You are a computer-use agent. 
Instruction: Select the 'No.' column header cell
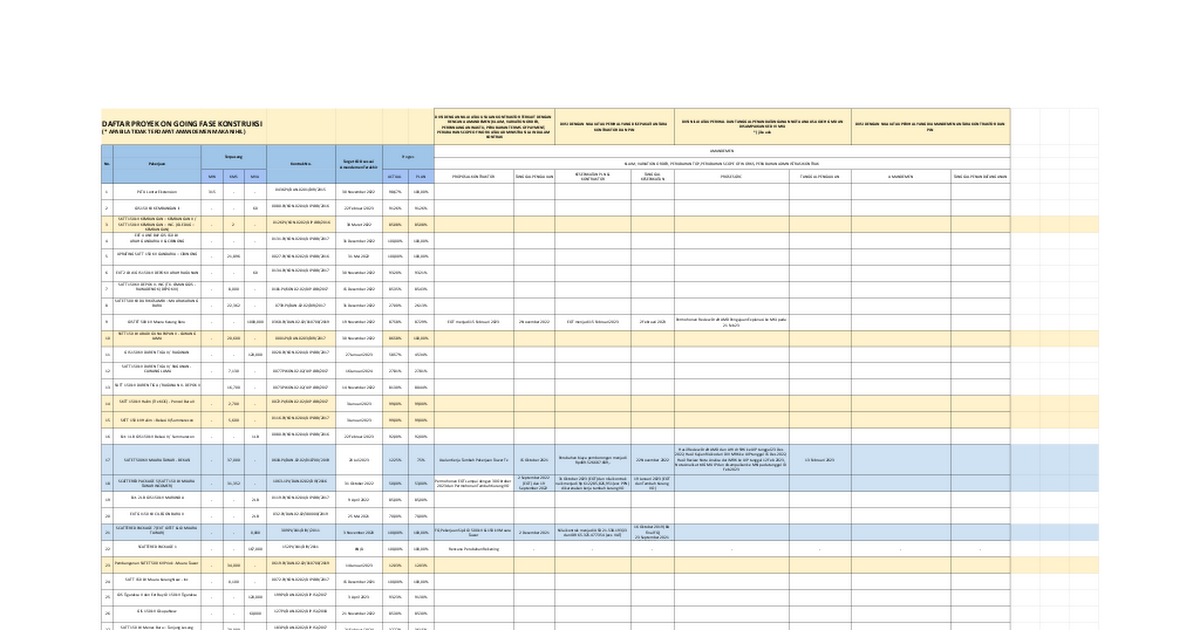[106, 163]
